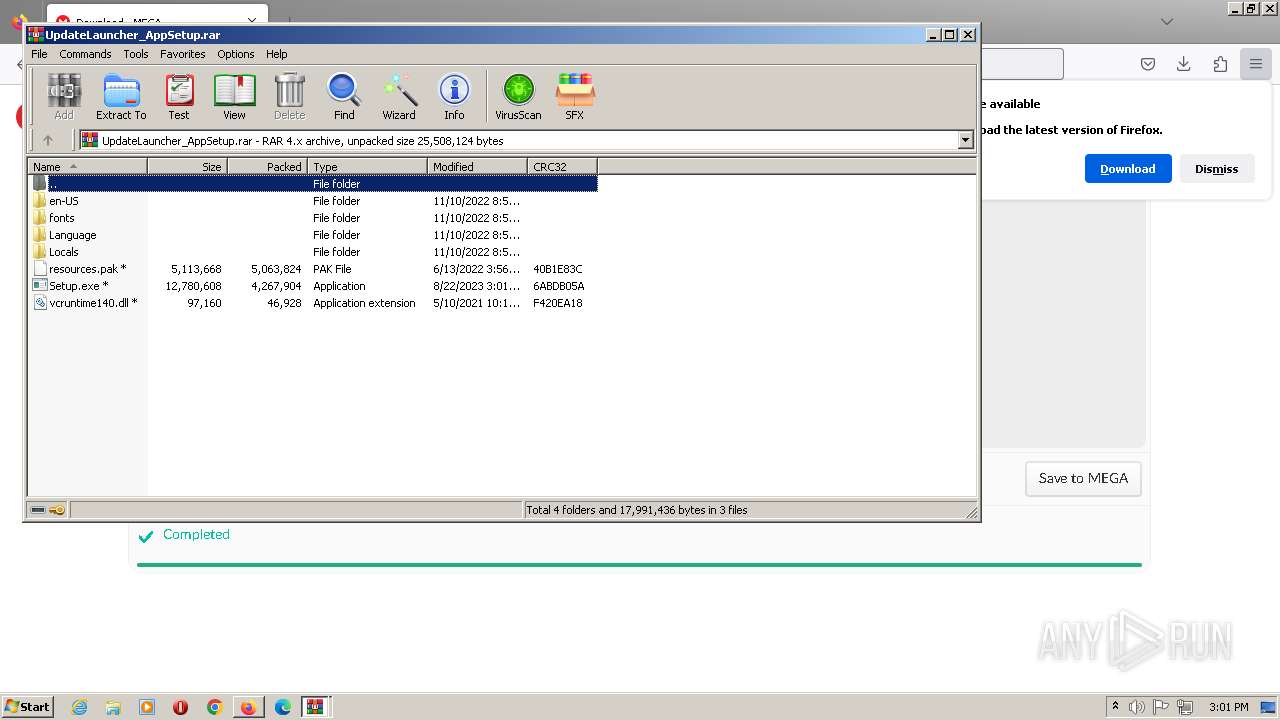Image resolution: width=1280 pixels, height=720 pixels.
Task: Open the File menu
Action: (x=39, y=54)
